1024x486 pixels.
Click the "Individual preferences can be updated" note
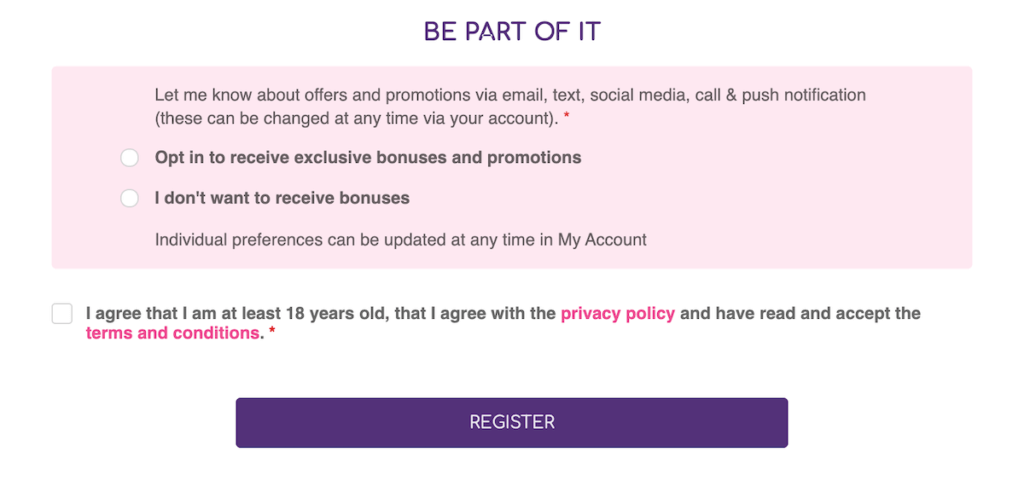(400, 240)
